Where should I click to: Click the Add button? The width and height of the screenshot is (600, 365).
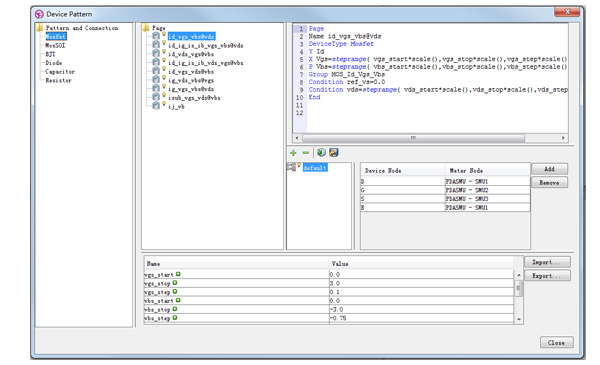(x=549, y=169)
